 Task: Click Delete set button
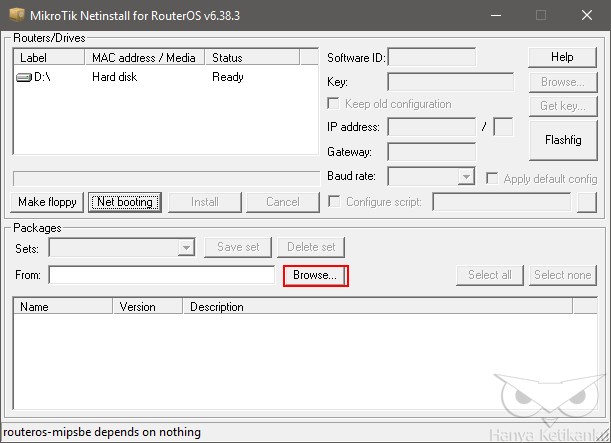311,247
